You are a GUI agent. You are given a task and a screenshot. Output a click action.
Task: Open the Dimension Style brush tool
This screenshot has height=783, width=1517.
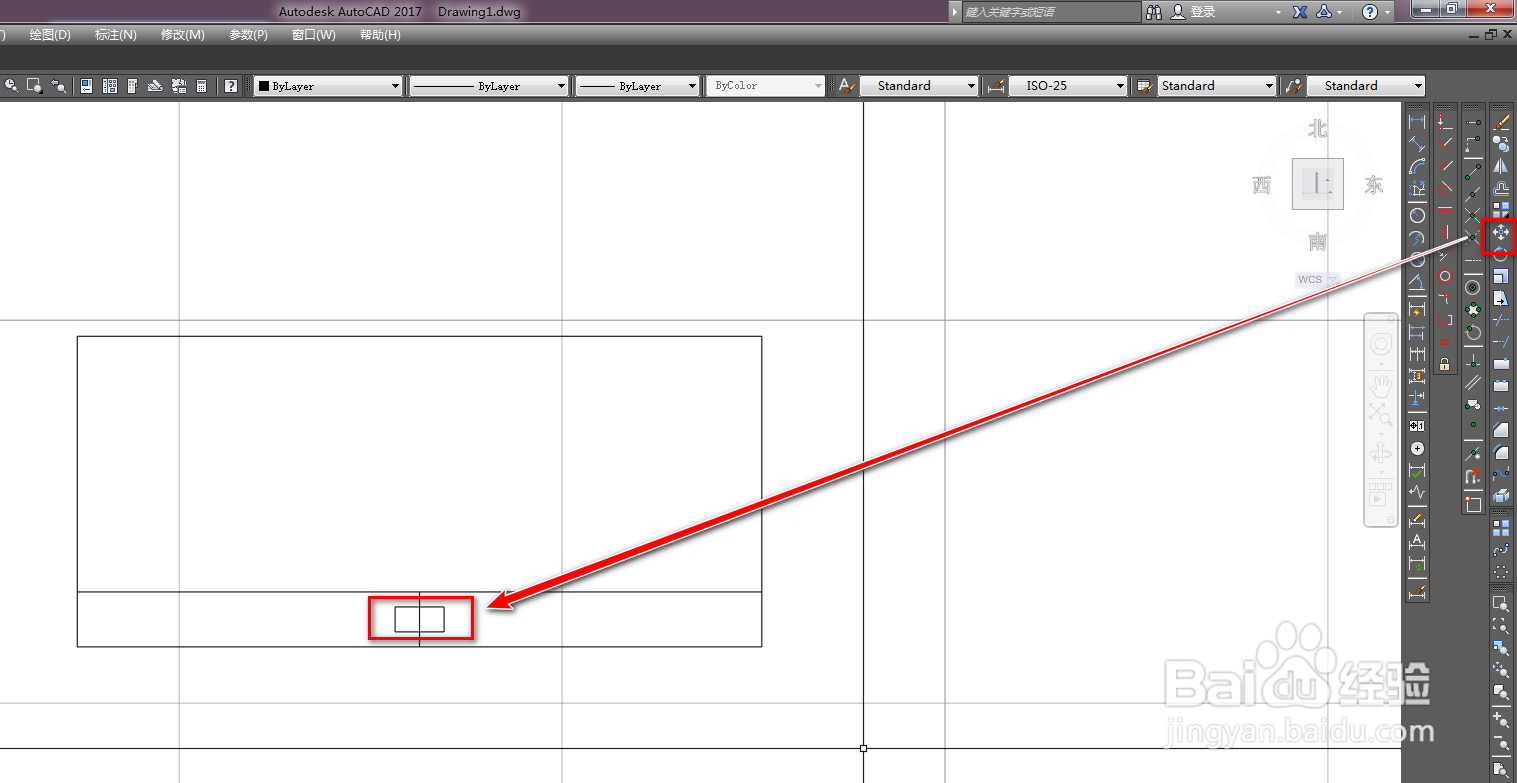click(1417, 591)
